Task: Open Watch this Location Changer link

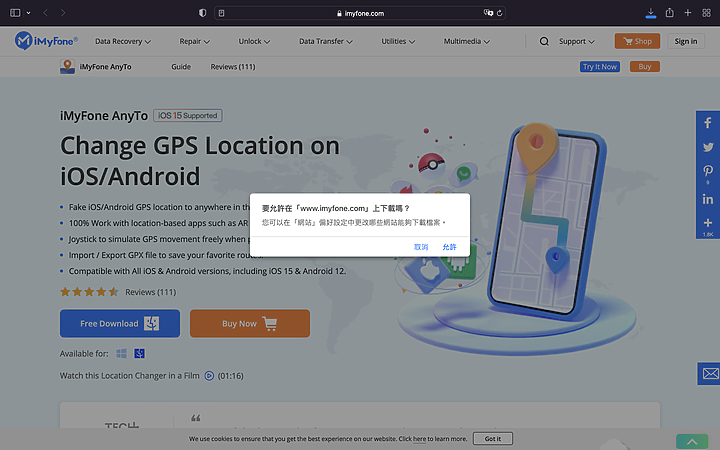Action: pyautogui.click(x=129, y=376)
